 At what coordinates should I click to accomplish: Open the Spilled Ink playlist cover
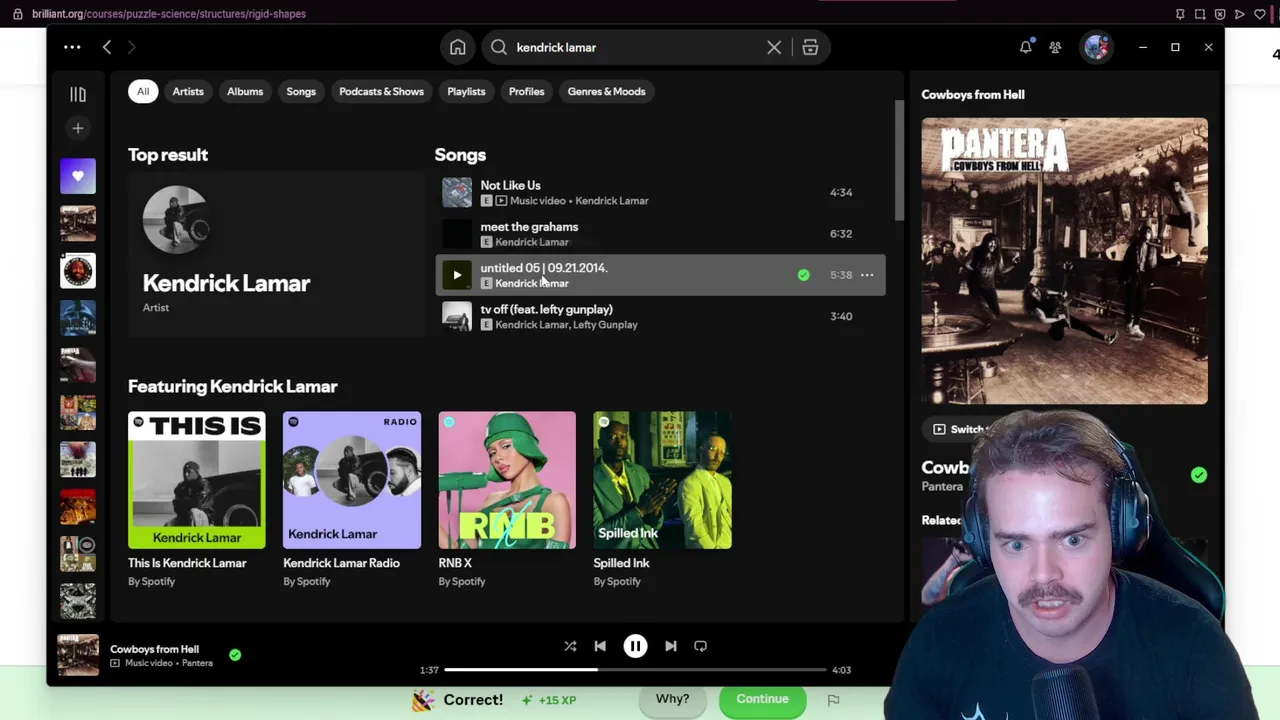(x=662, y=480)
